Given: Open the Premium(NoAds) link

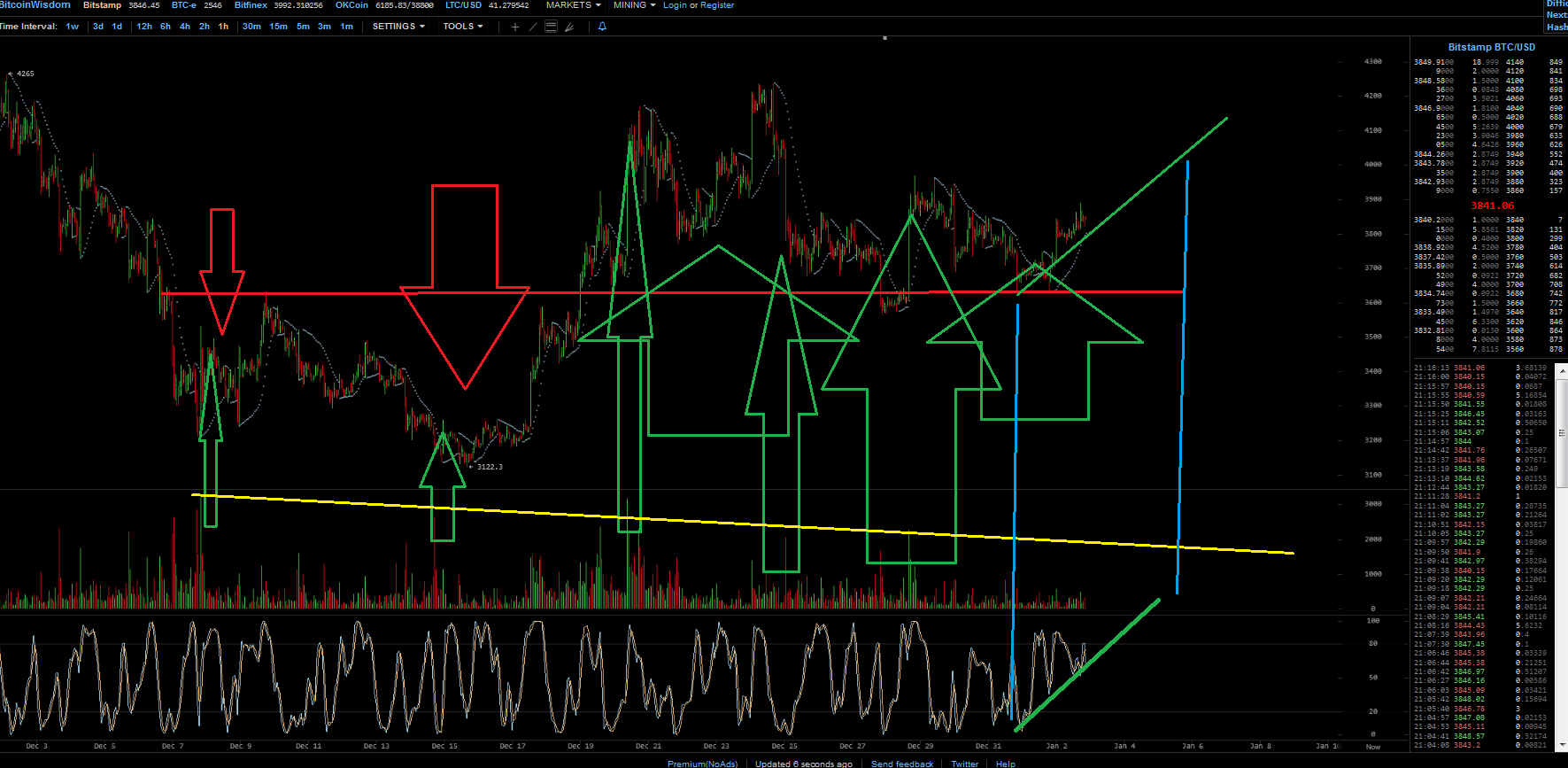Looking at the screenshot, I should tap(702, 764).
